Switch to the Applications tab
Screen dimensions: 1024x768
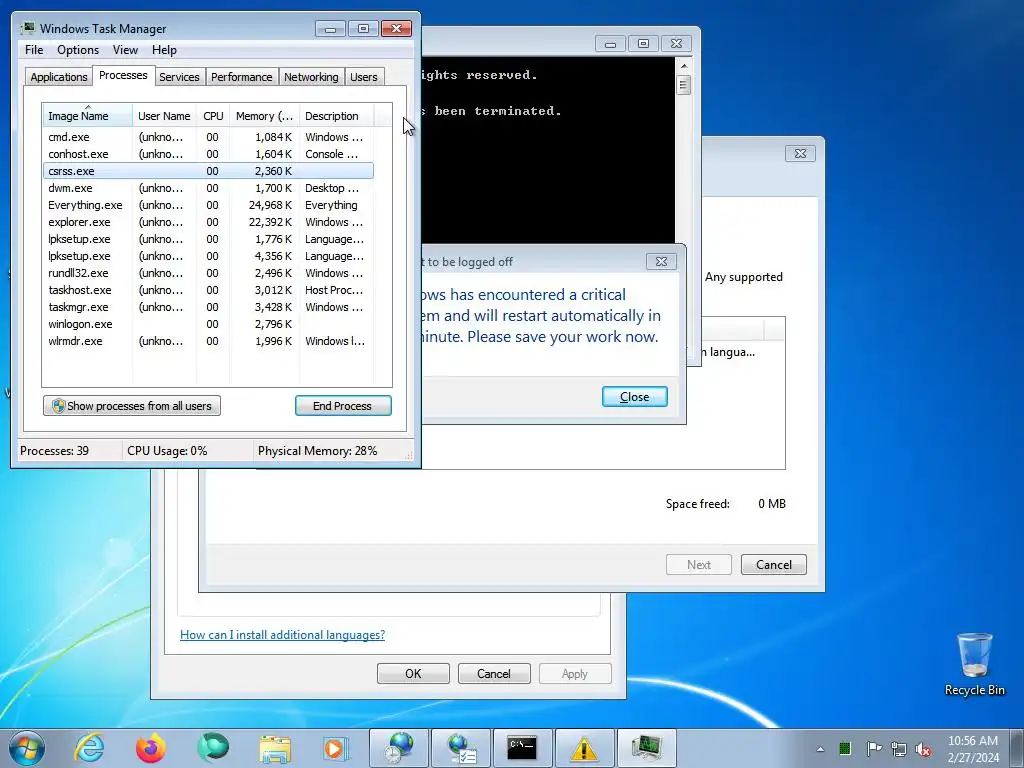59,76
